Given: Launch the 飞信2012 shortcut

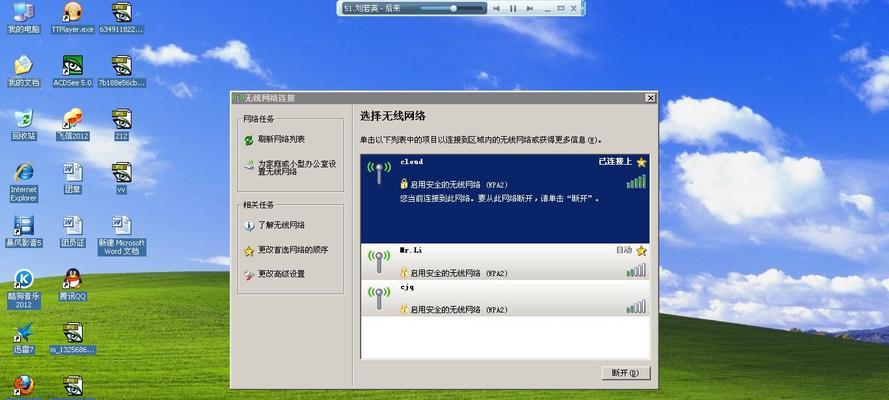Looking at the screenshot, I should (73, 125).
